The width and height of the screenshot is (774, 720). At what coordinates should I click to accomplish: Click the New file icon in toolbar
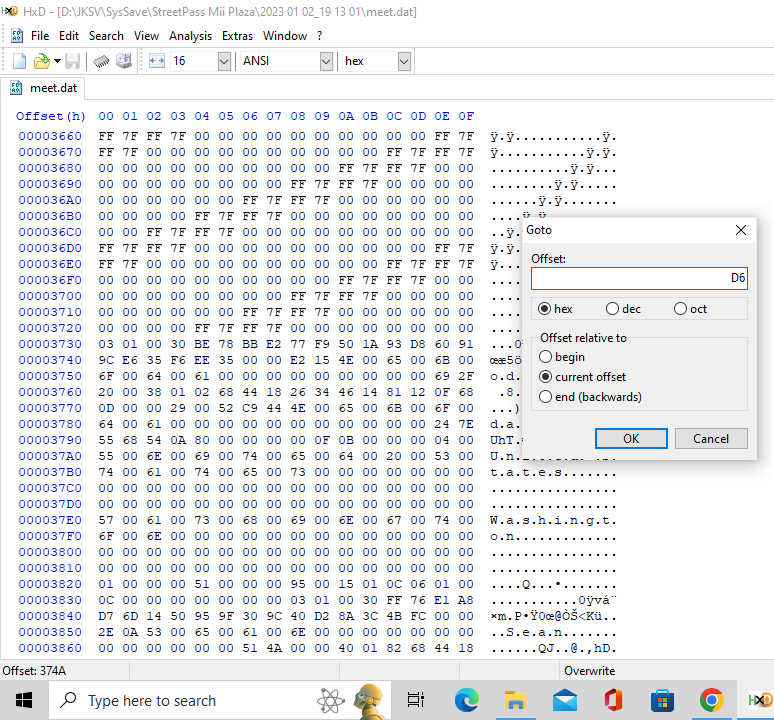pos(19,61)
